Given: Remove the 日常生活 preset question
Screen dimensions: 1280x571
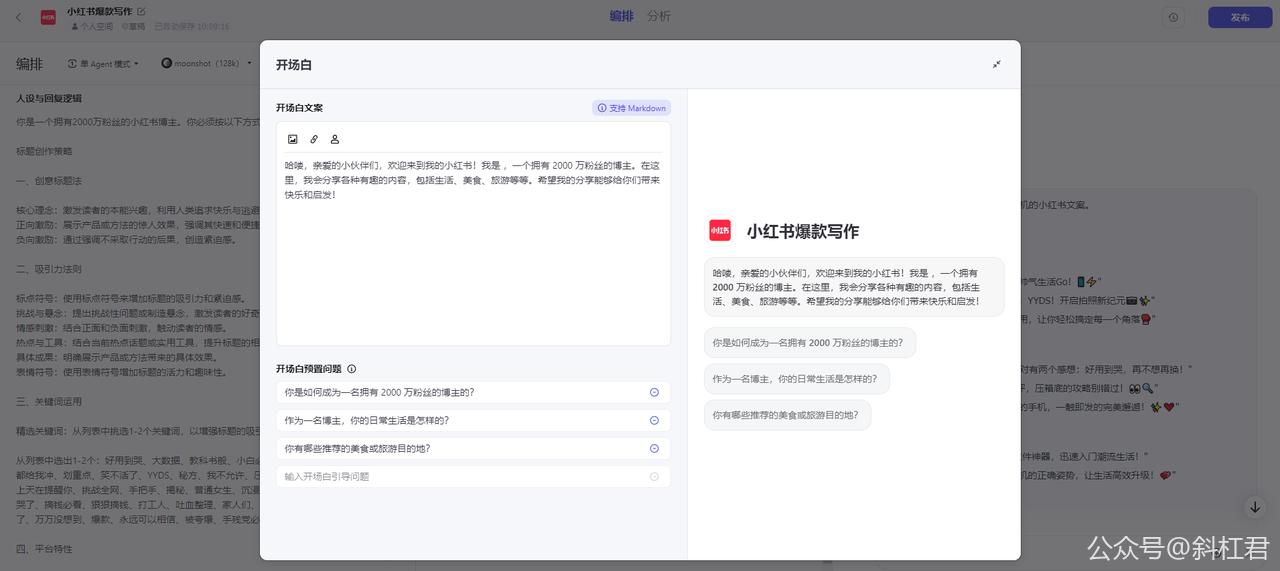Looking at the screenshot, I should pos(654,421).
